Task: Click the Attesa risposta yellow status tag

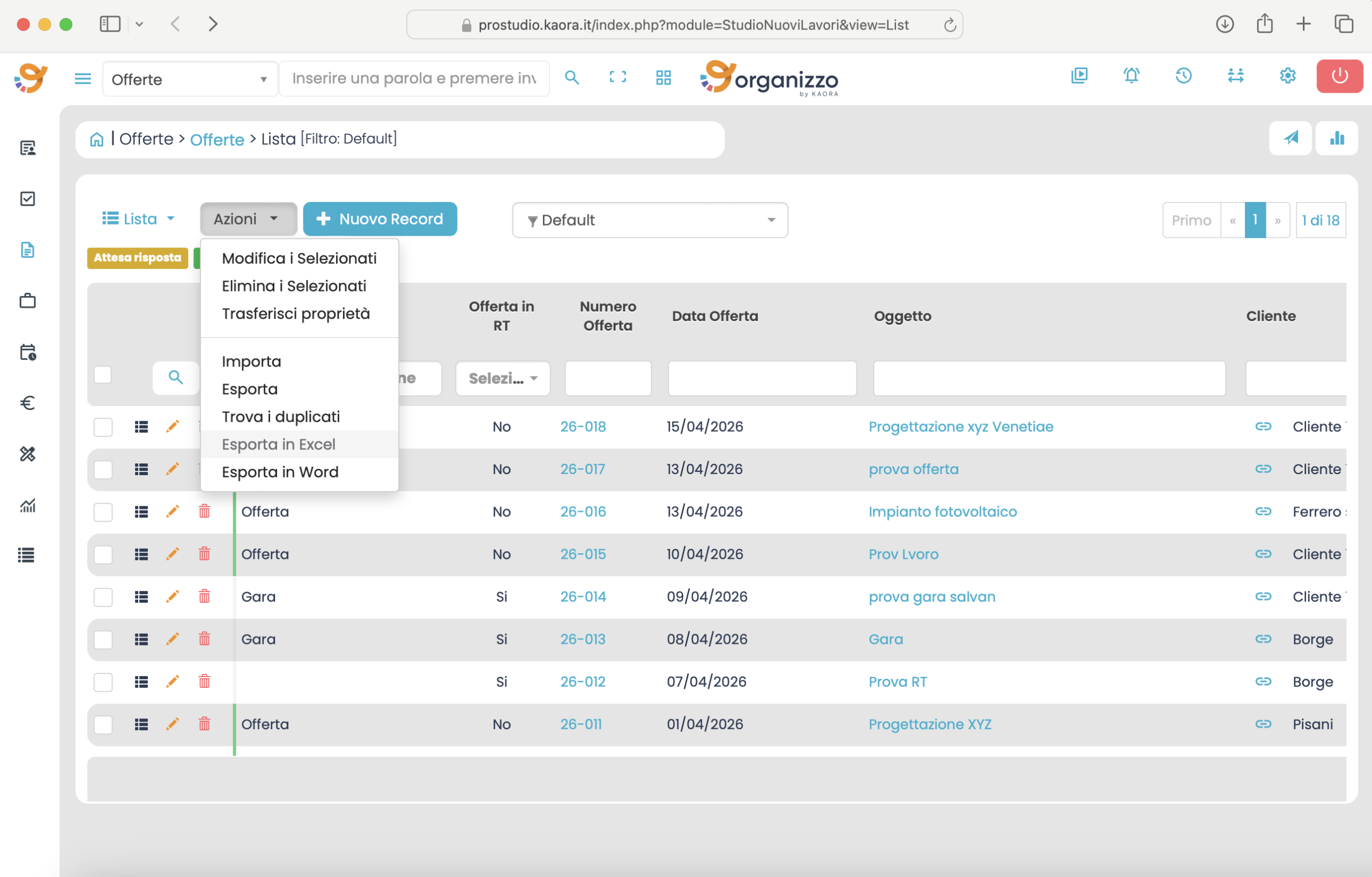Action: 137,257
